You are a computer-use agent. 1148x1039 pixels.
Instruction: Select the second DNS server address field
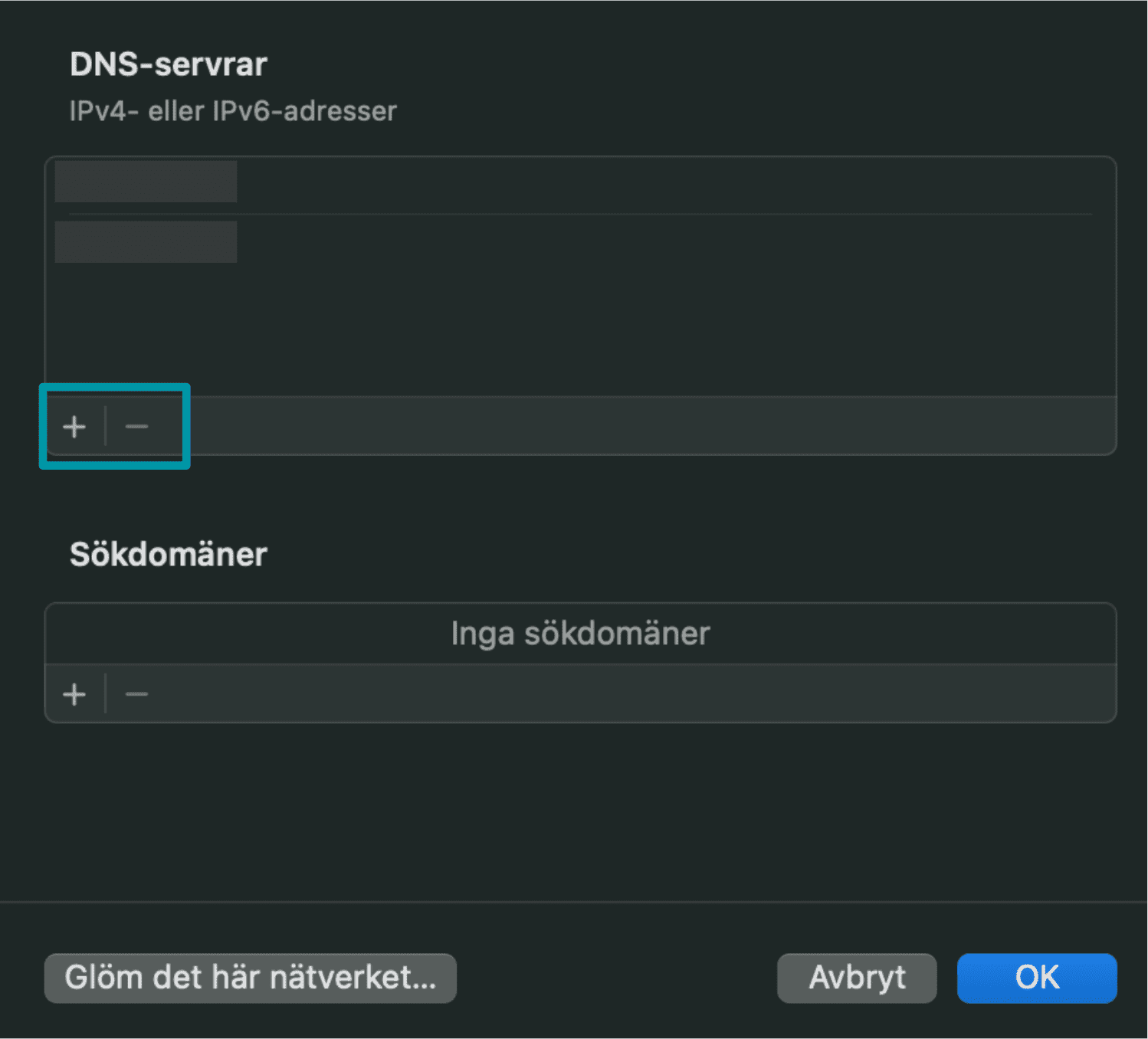pyautogui.click(x=146, y=241)
